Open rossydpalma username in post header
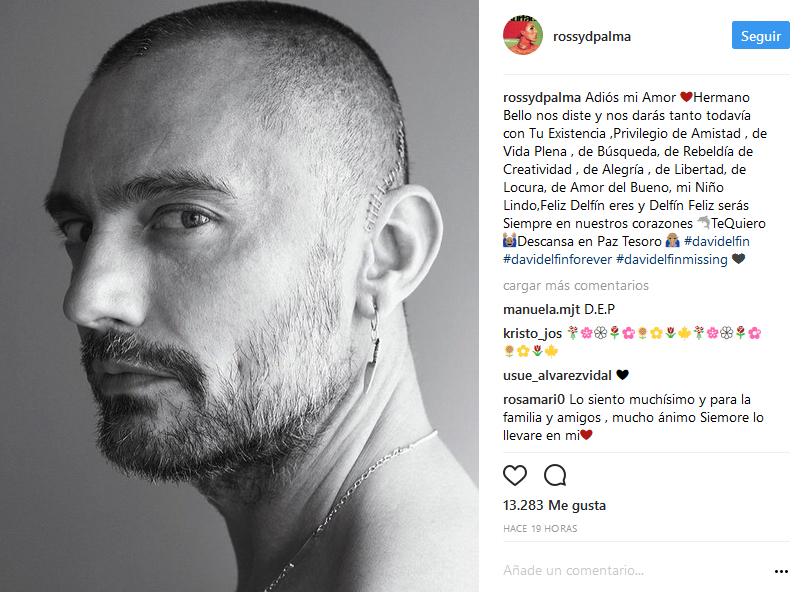The image size is (795, 592). (x=592, y=36)
